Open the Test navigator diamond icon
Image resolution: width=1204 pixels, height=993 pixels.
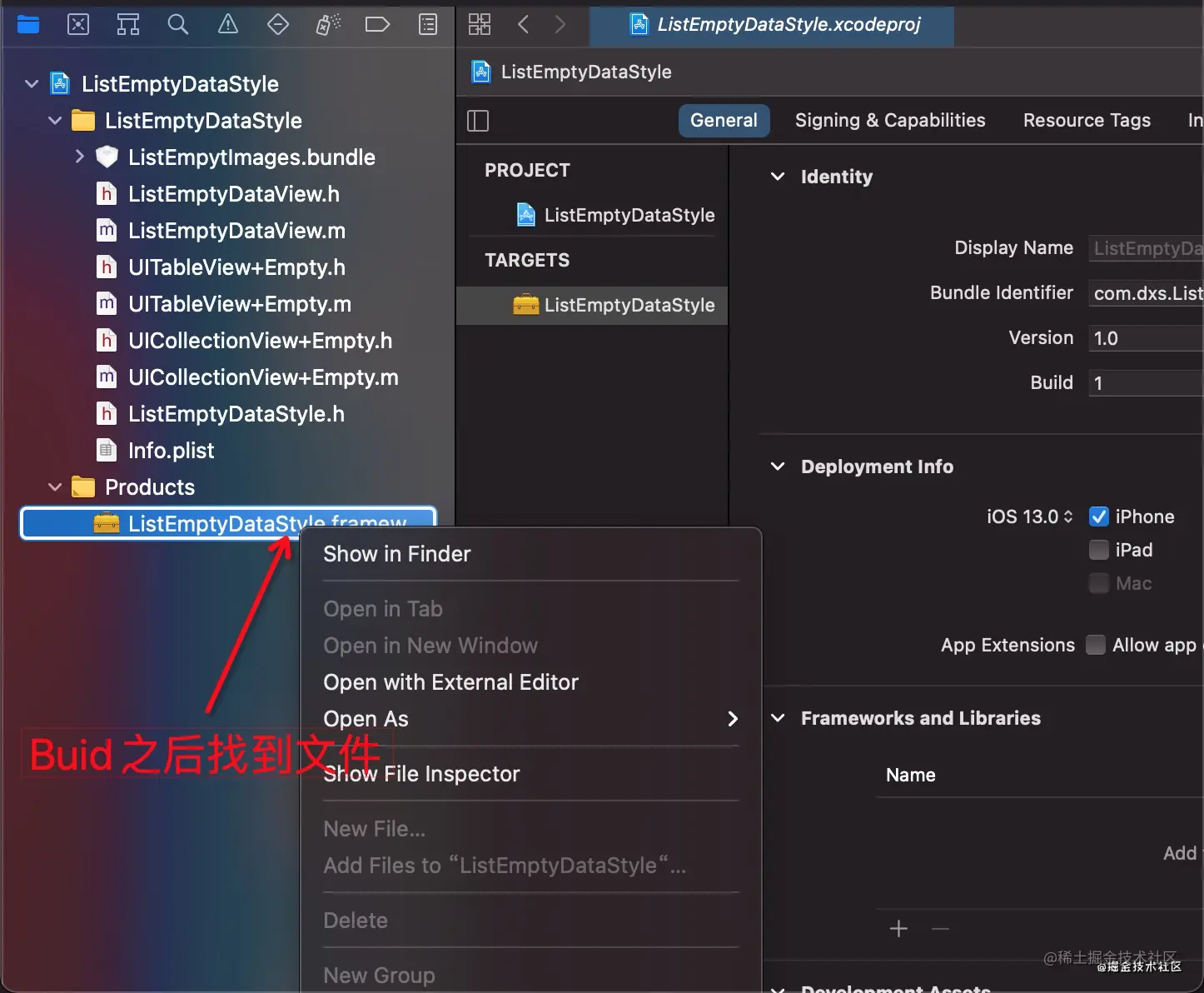(x=278, y=25)
